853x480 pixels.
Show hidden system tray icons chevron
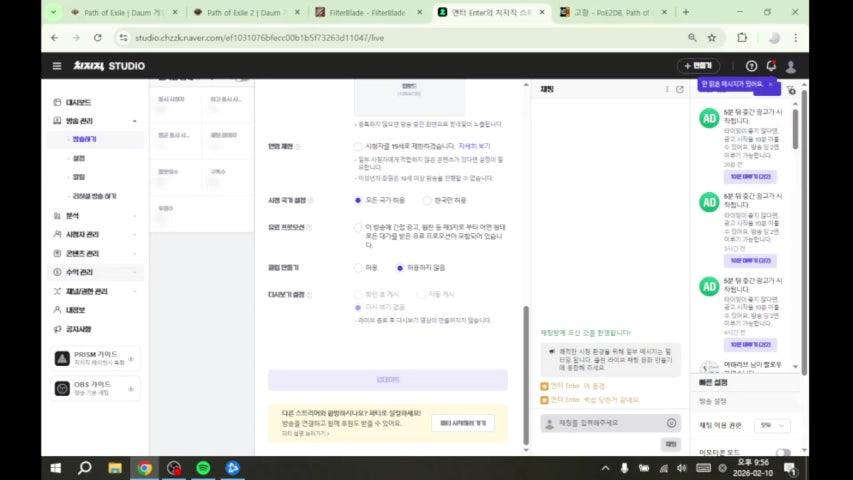point(605,468)
